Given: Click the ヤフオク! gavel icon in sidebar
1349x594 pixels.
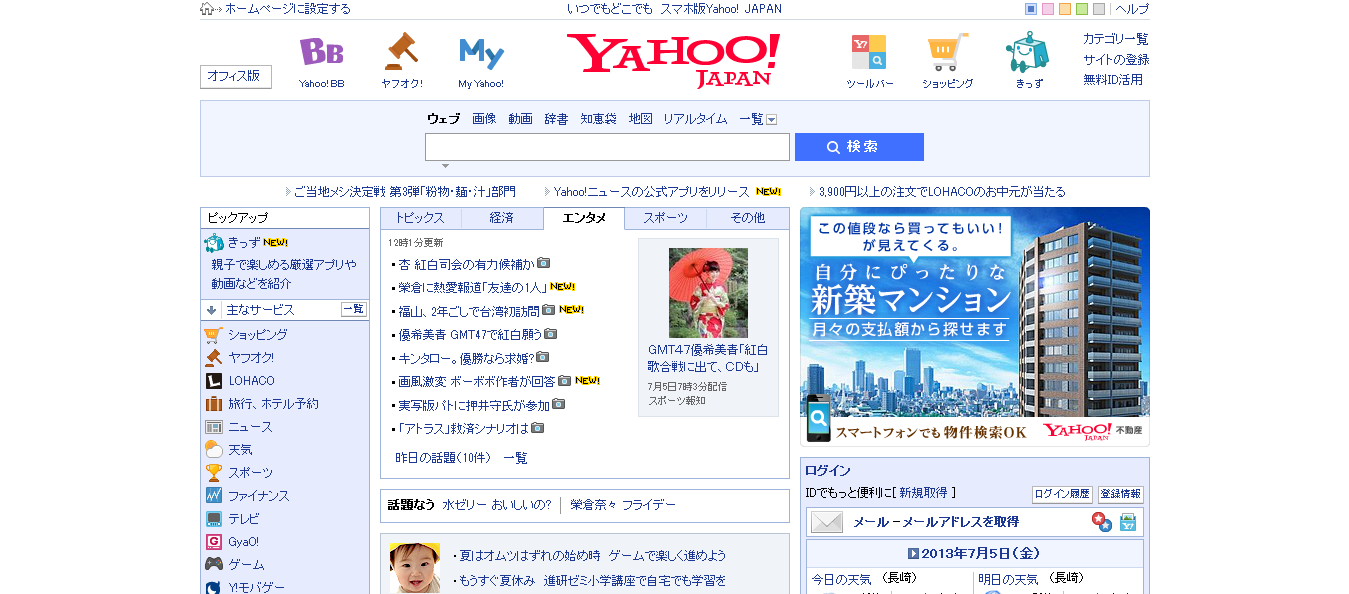Looking at the screenshot, I should coord(213,358).
